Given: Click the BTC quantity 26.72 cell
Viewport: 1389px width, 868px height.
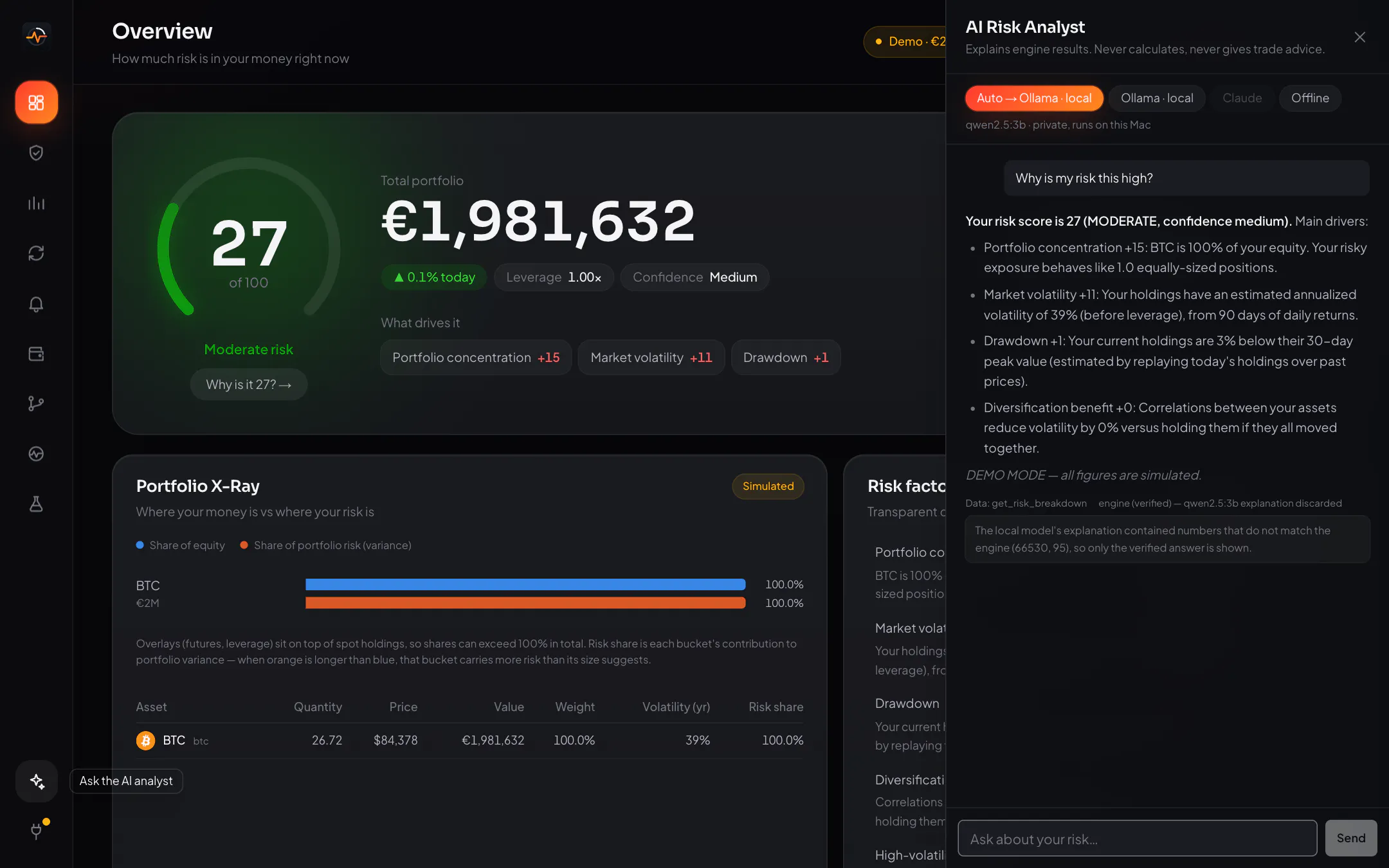Looking at the screenshot, I should (327, 741).
